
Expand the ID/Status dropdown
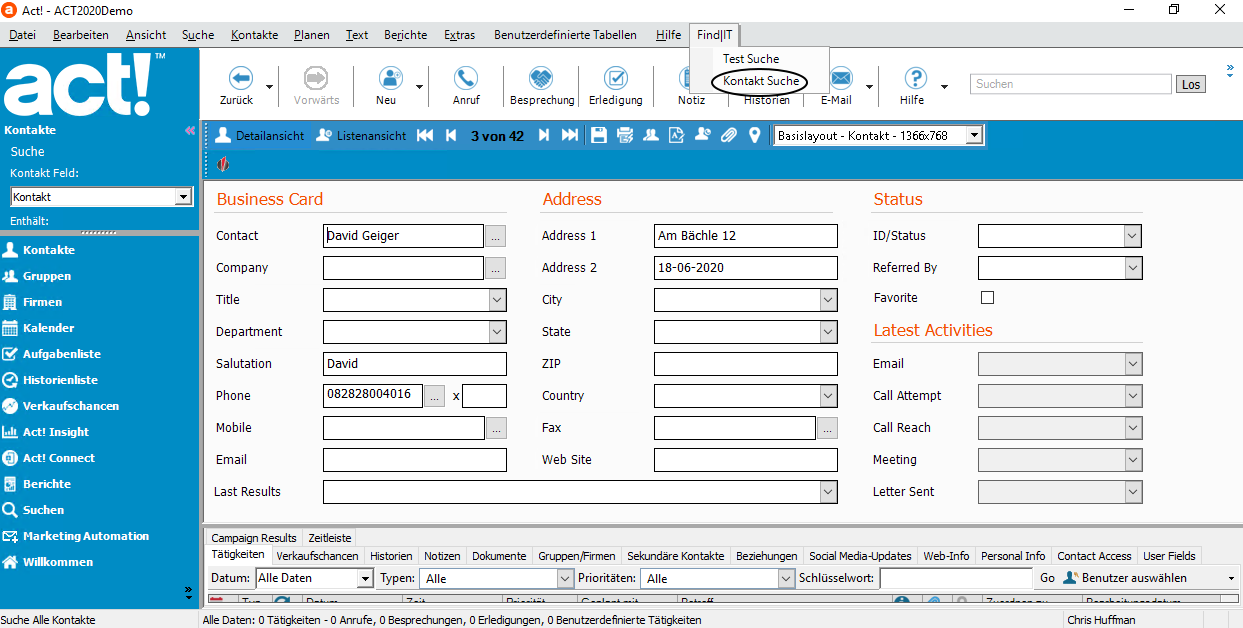(1132, 236)
